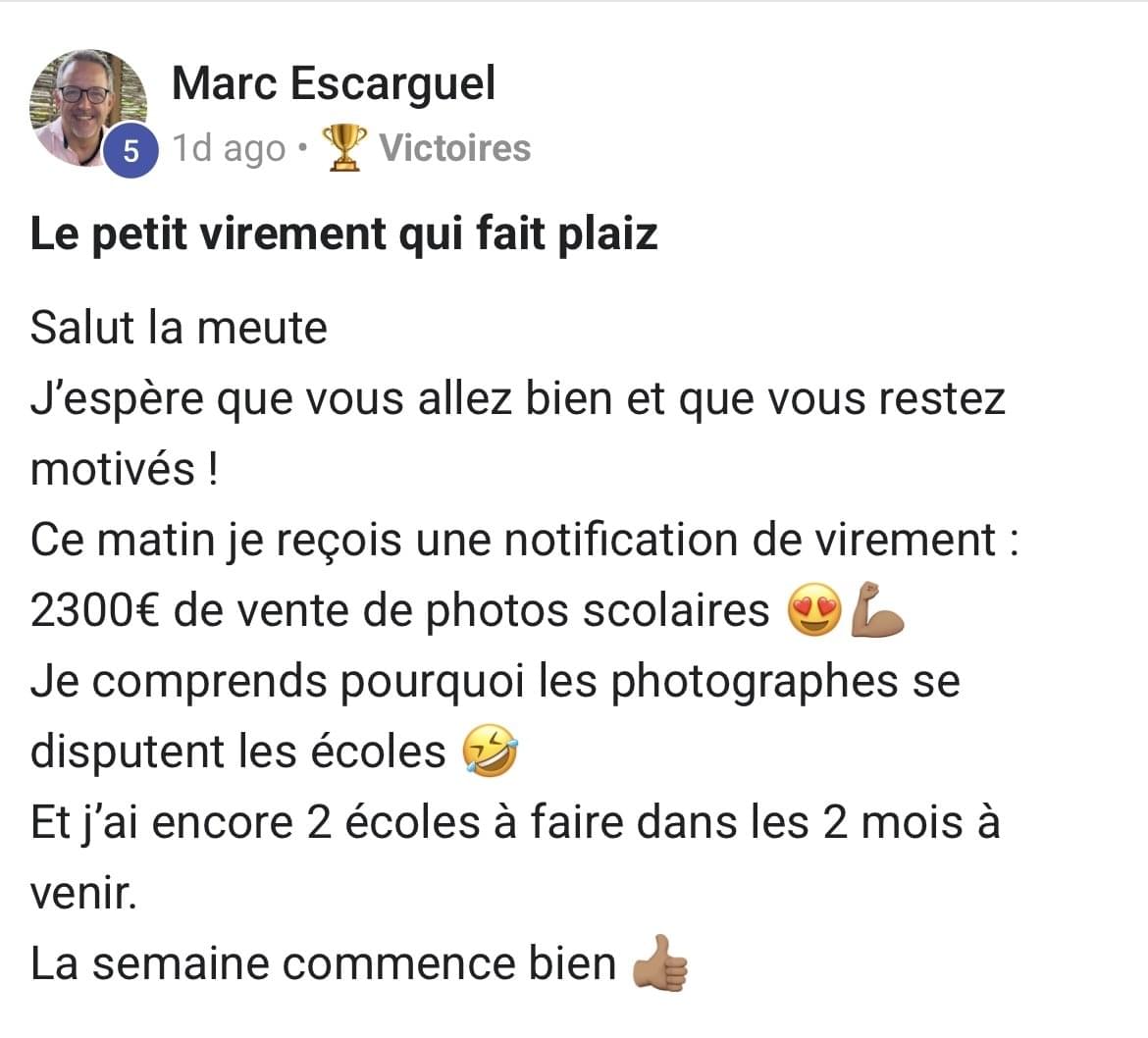Open the Marc Escarguel author name link

334,83
